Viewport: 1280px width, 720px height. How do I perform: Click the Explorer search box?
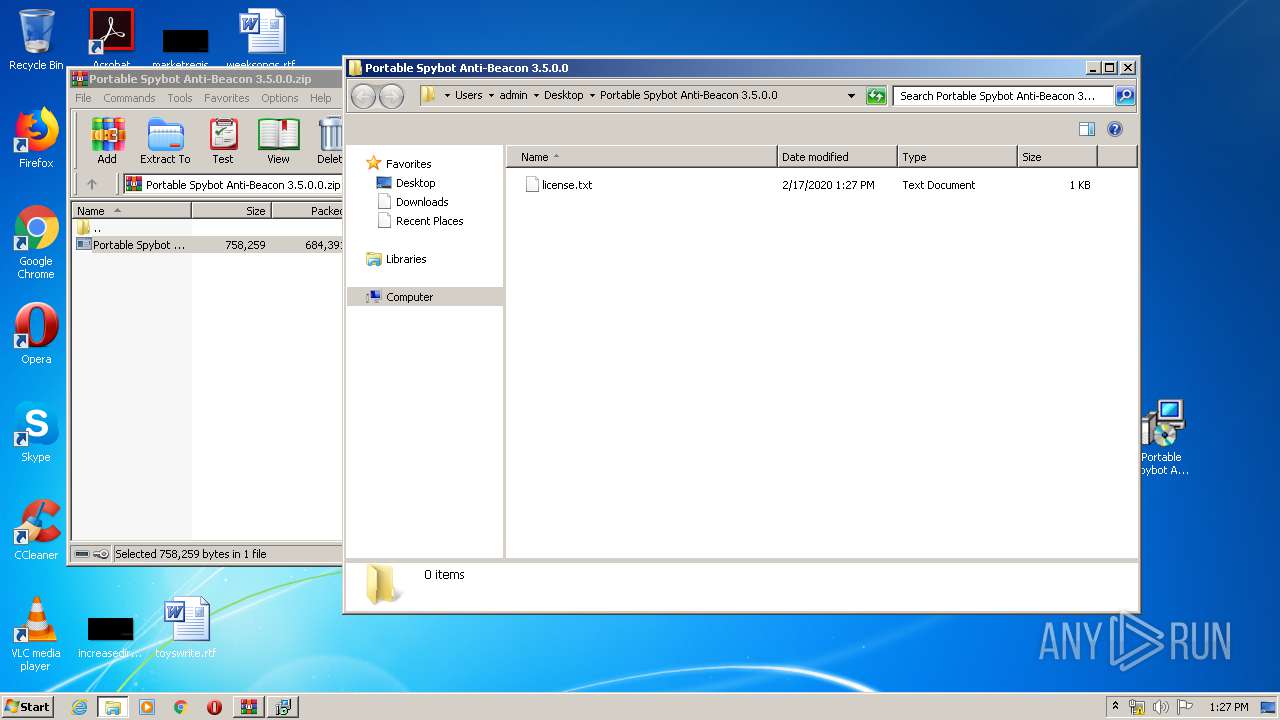pyautogui.click(x=1001, y=96)
